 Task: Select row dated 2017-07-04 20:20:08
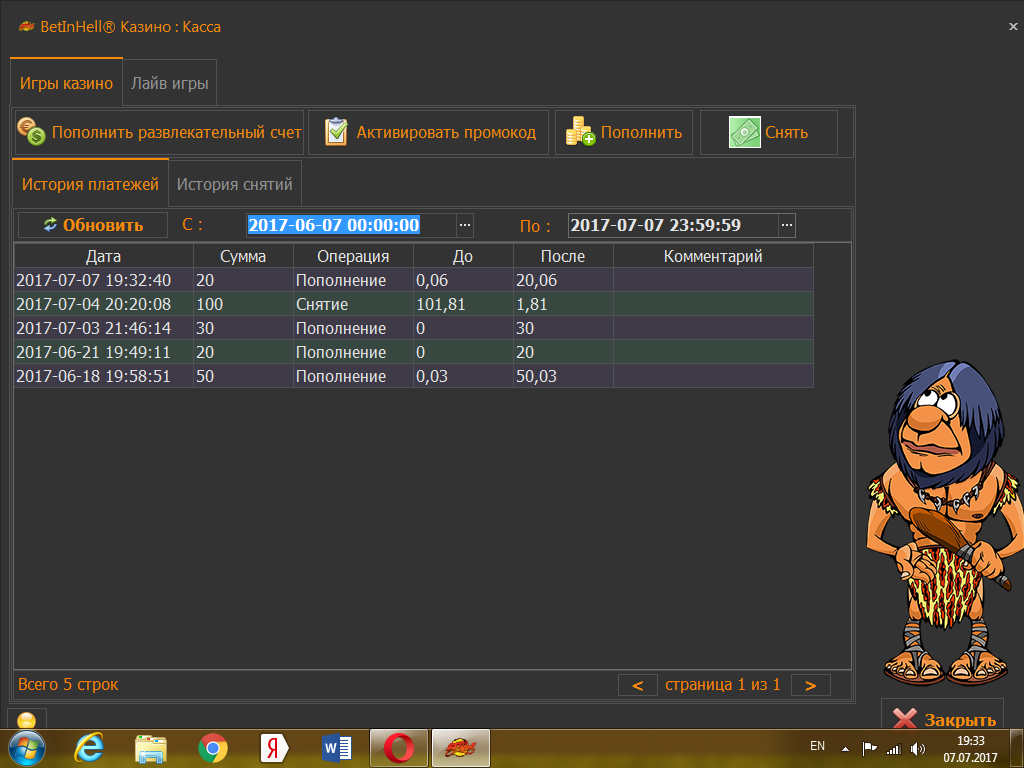tap(413, 304)
